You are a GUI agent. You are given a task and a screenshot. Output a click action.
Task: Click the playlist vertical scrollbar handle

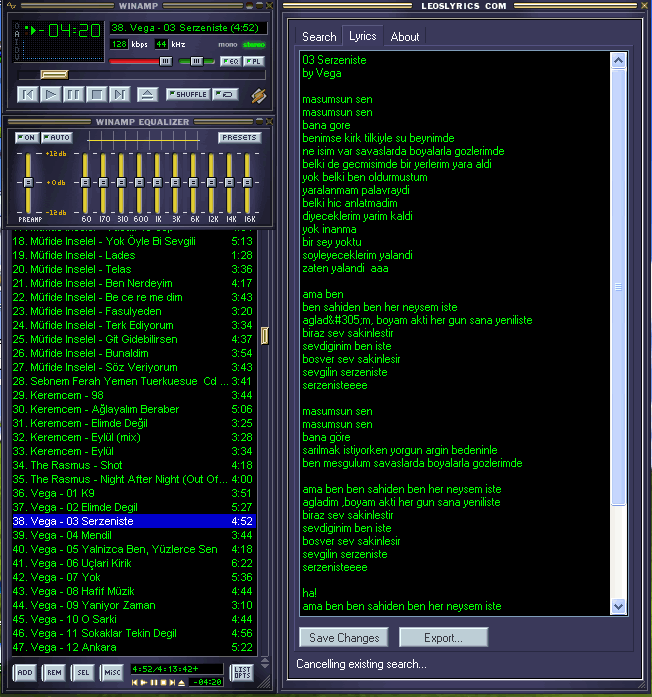pos(264,336)
